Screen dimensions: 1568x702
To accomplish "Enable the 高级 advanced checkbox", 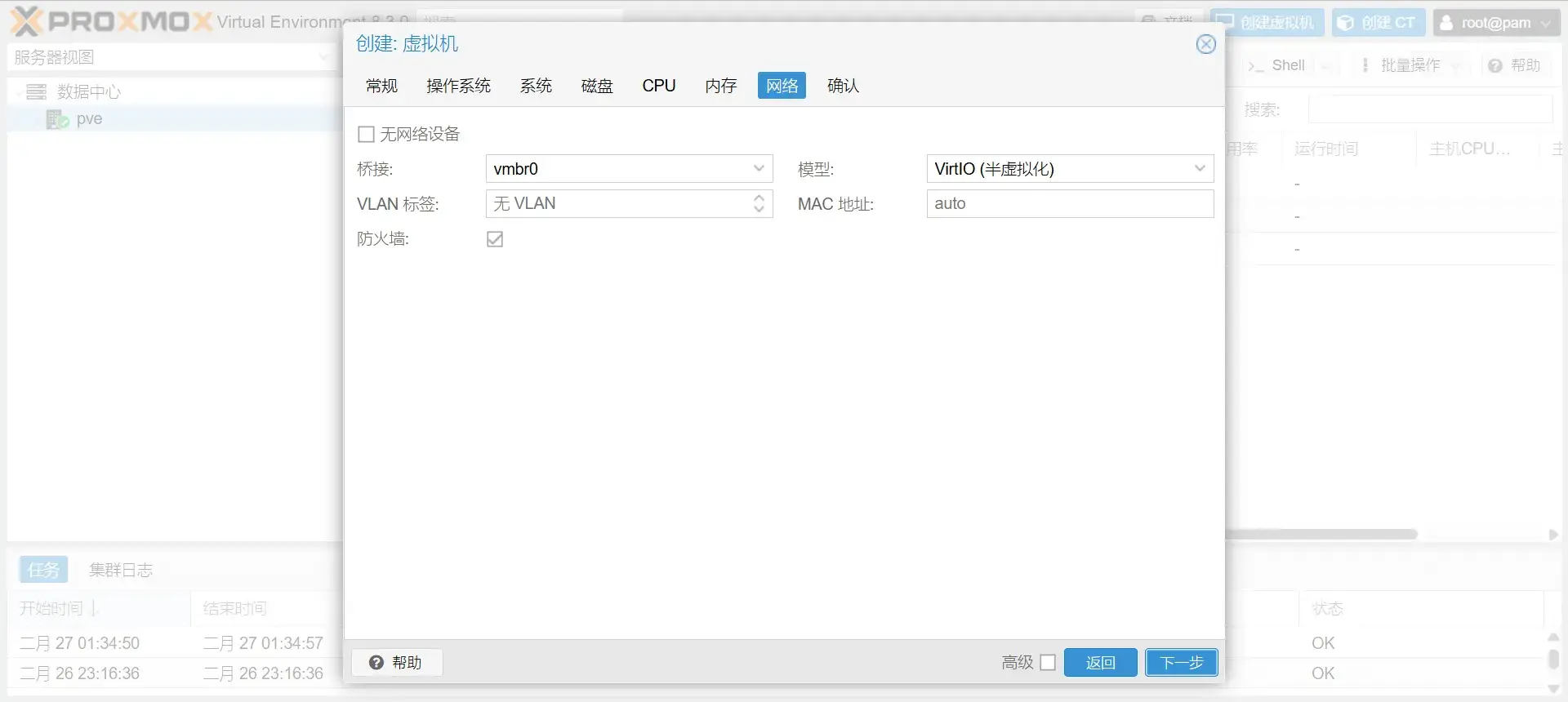I will pyautogui.click(x=1048, y=663).
